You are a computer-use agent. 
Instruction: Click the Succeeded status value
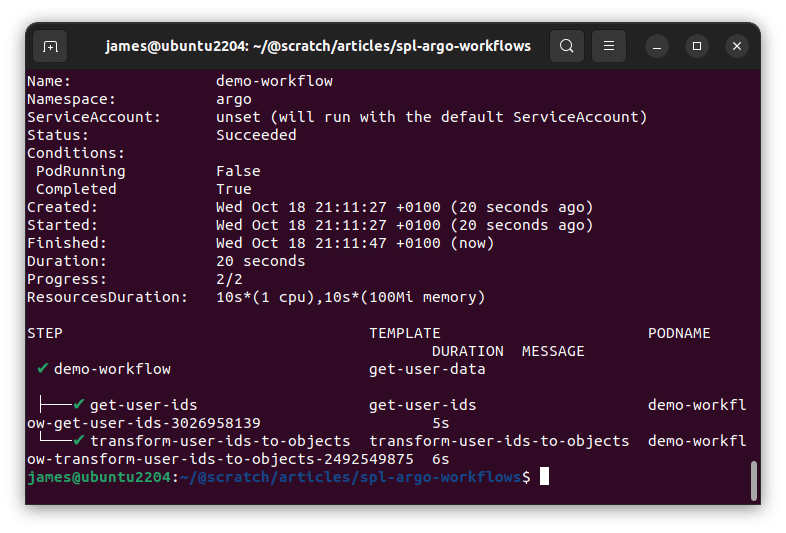tap(256, 135)
